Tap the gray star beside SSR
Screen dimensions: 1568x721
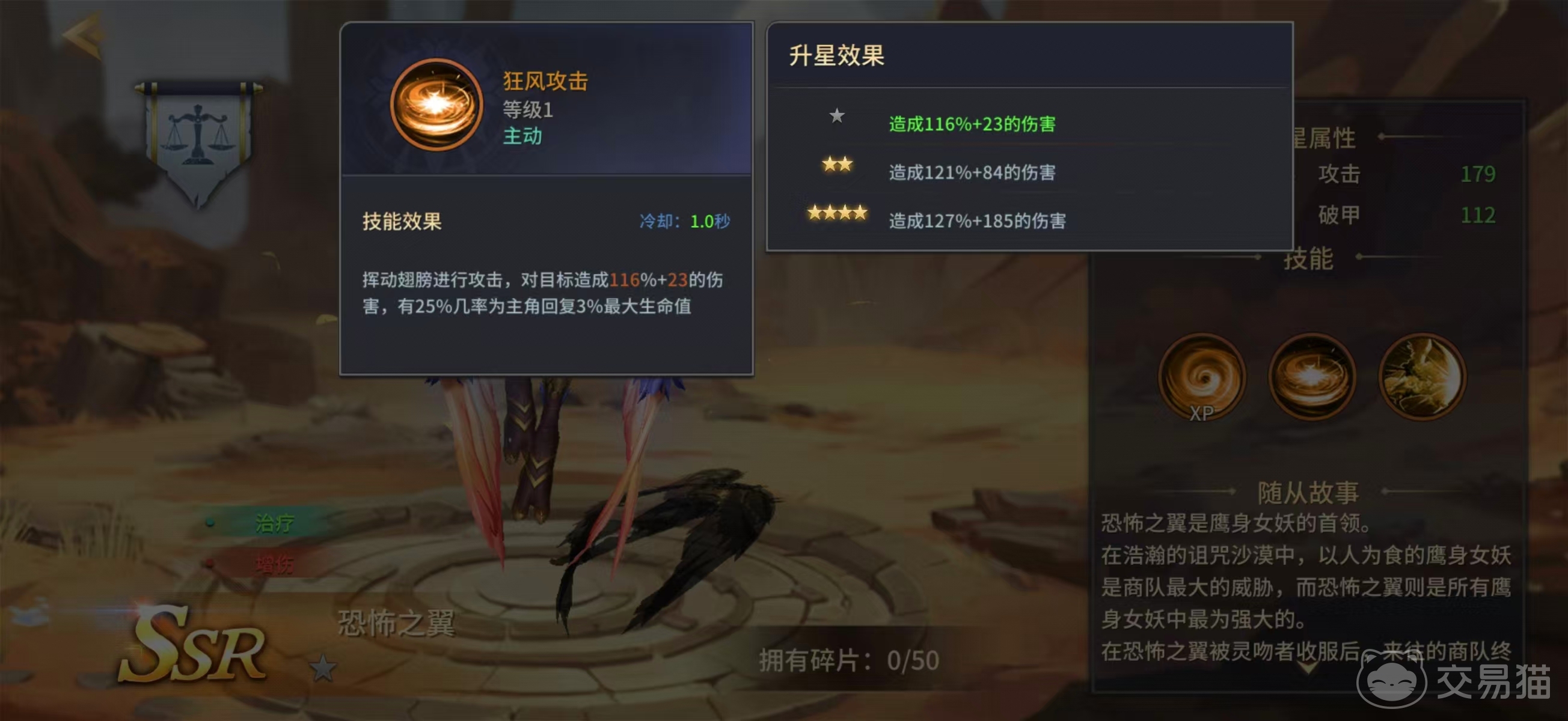tap(323, 668)
